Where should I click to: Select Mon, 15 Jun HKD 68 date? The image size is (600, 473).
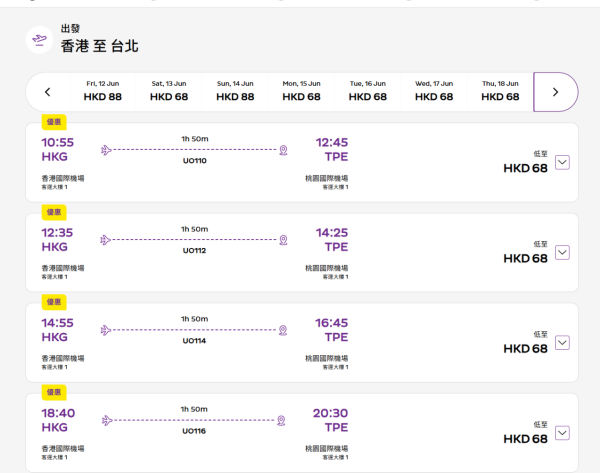(302, 92)
